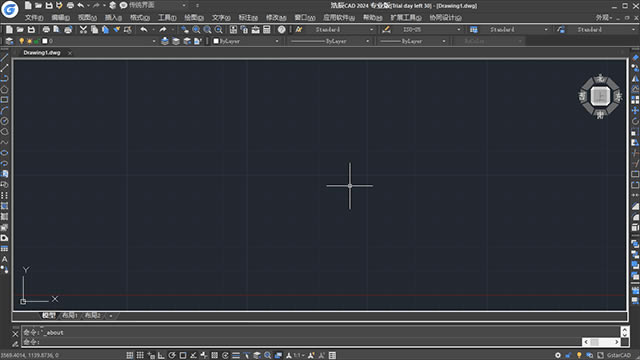Select the Circle tool in draw toolbar
The height and width of the screenshot is (360, 640).
4,121
